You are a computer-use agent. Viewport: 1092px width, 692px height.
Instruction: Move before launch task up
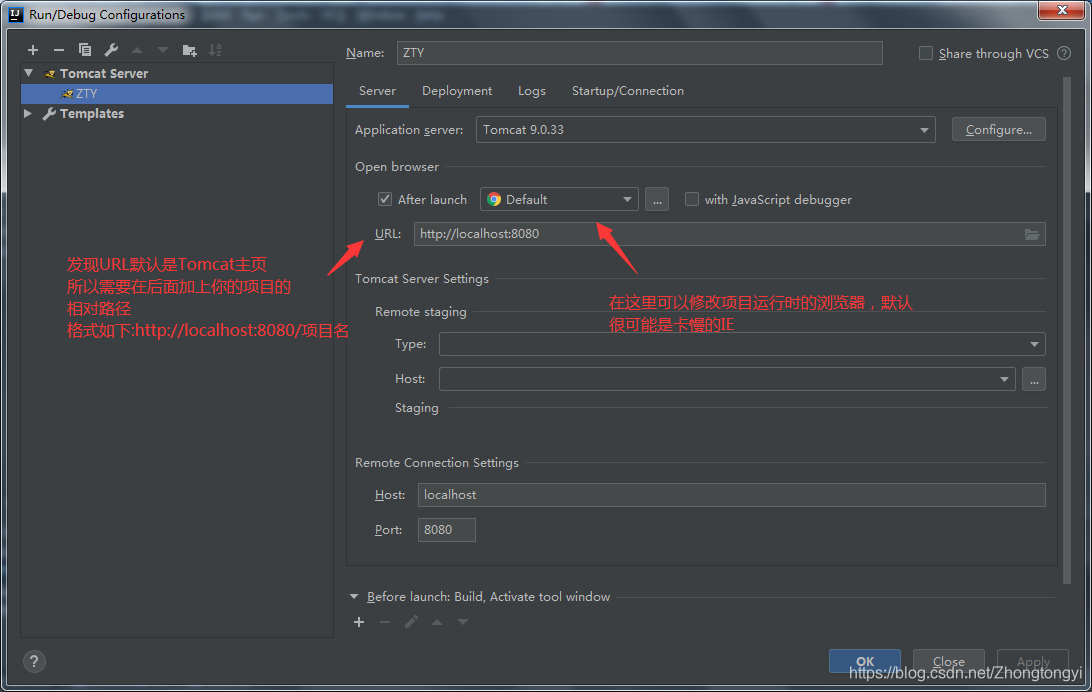437,622
